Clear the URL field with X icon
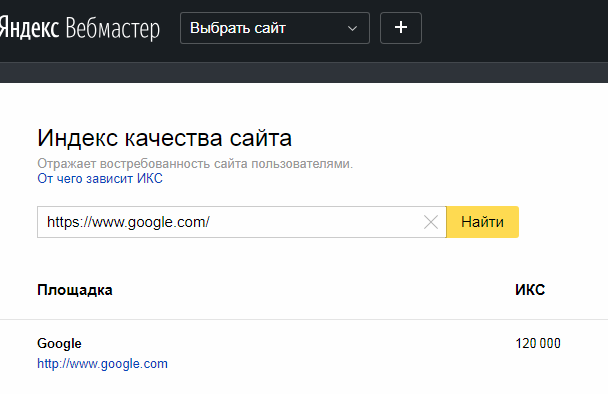 (x=431, y=222)
